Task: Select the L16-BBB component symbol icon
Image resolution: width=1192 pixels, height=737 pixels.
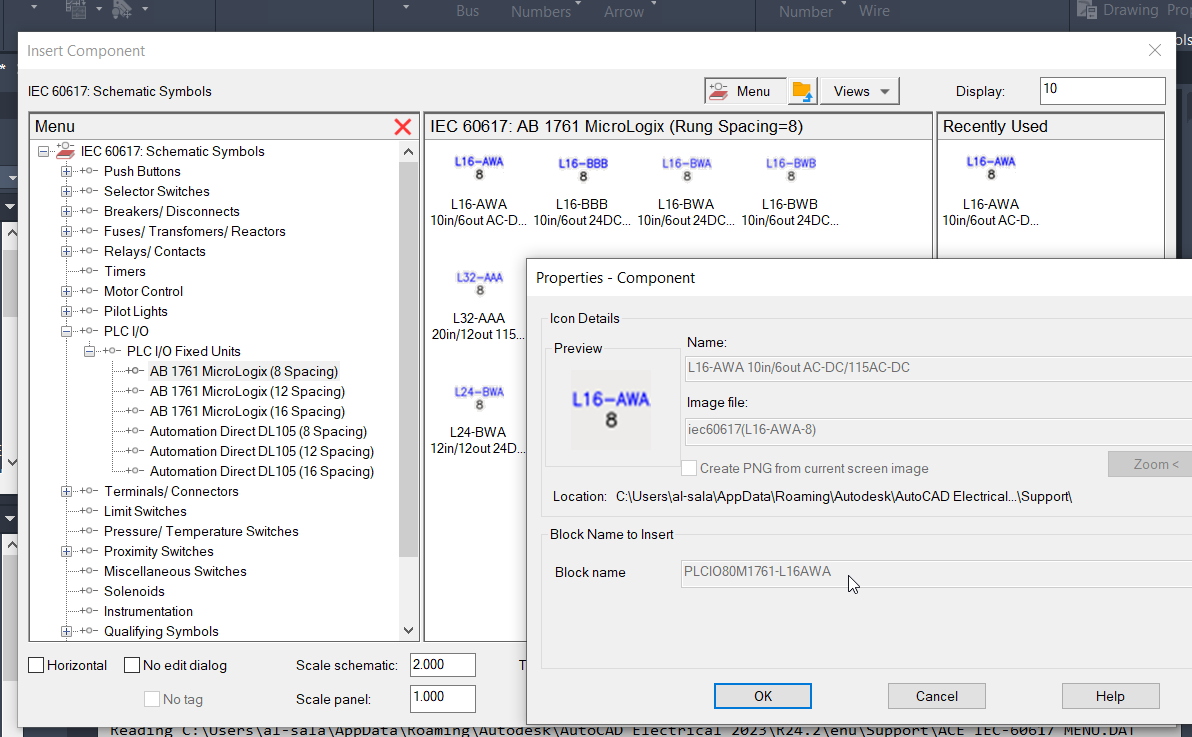Action: (582, 168)
